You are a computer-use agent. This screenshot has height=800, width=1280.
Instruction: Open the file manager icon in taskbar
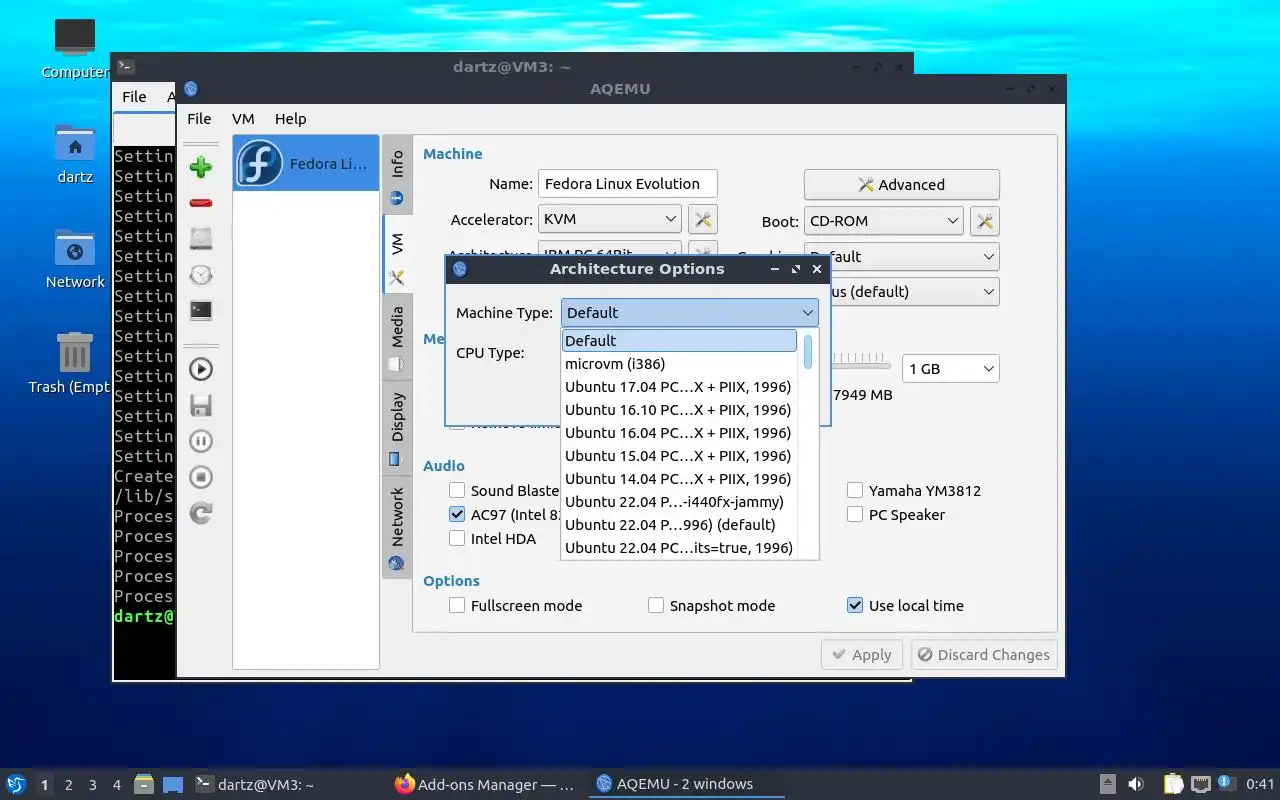click(x=143, y=784)
